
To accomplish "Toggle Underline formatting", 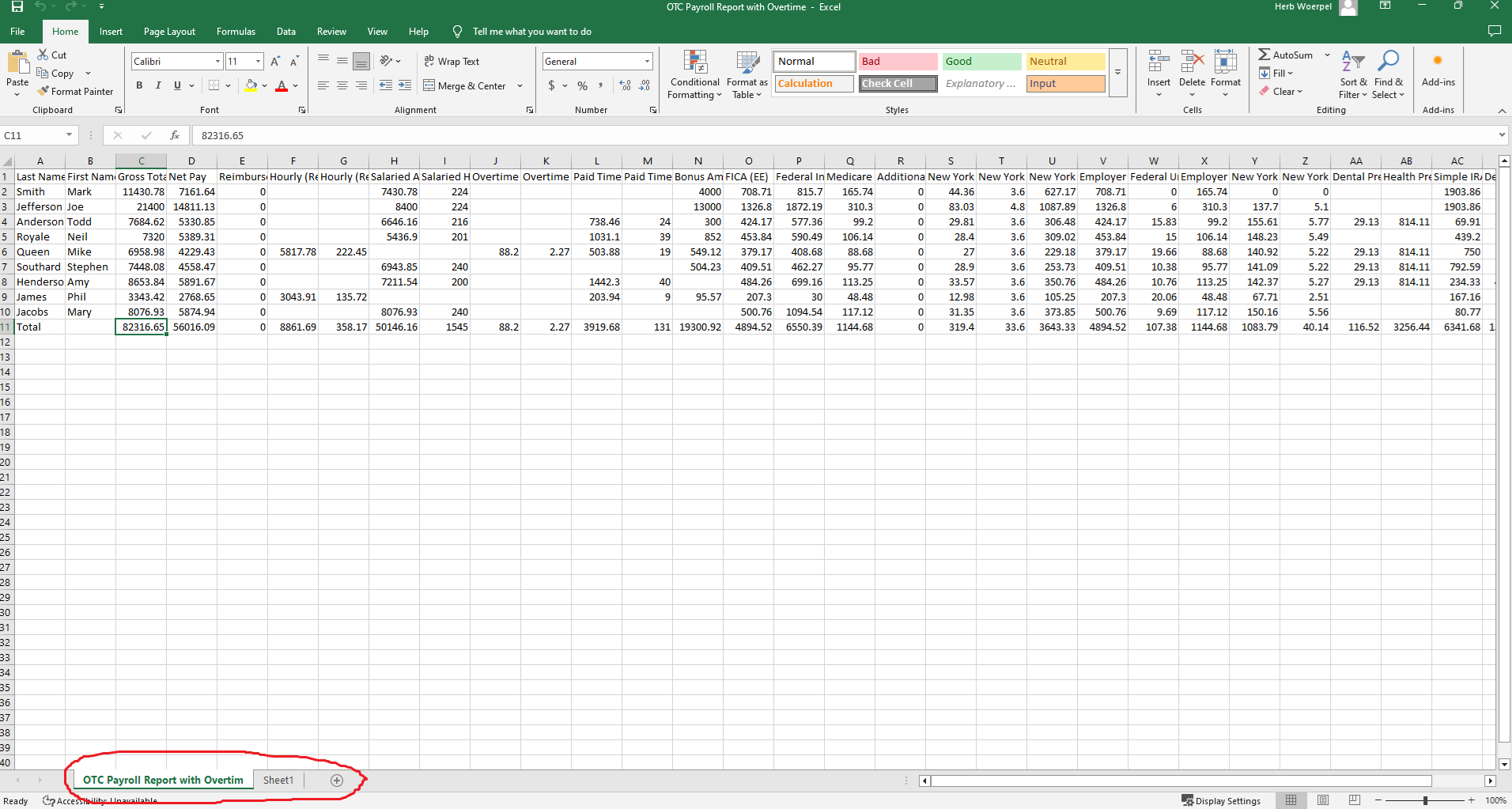I will 177,85.
